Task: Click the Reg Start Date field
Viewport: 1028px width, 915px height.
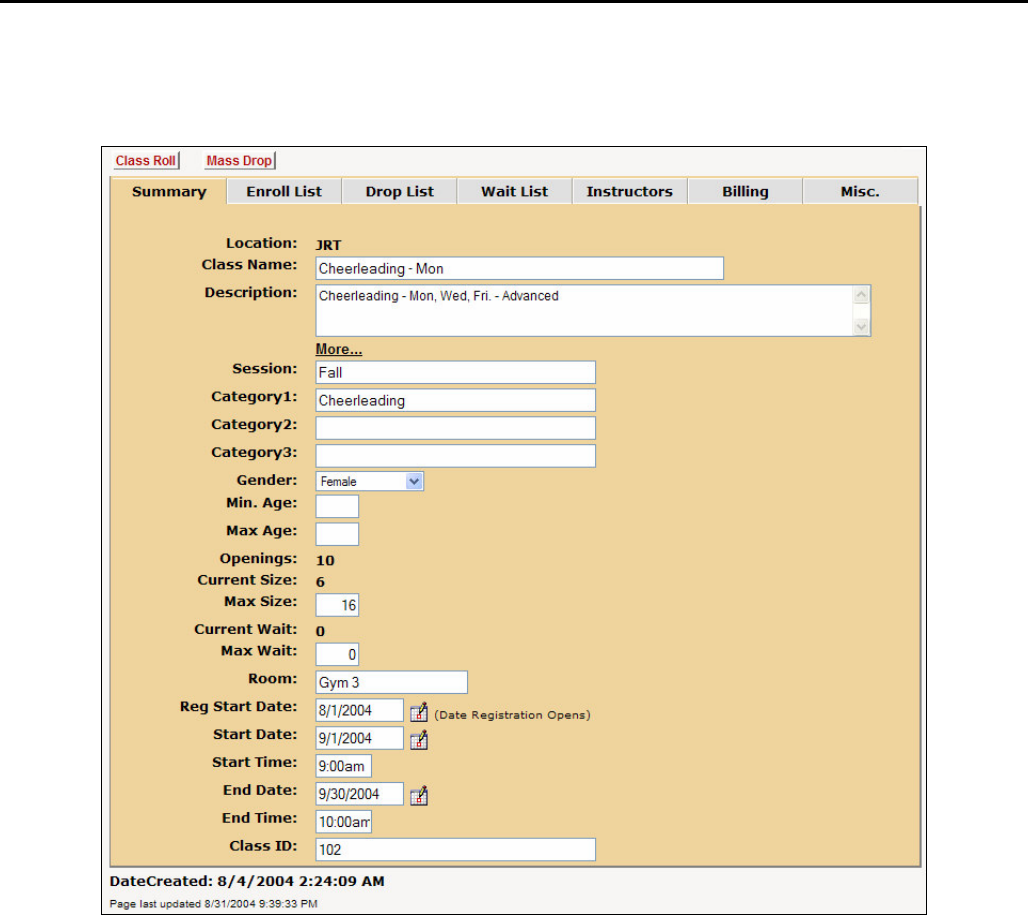Action: (359, 711)
